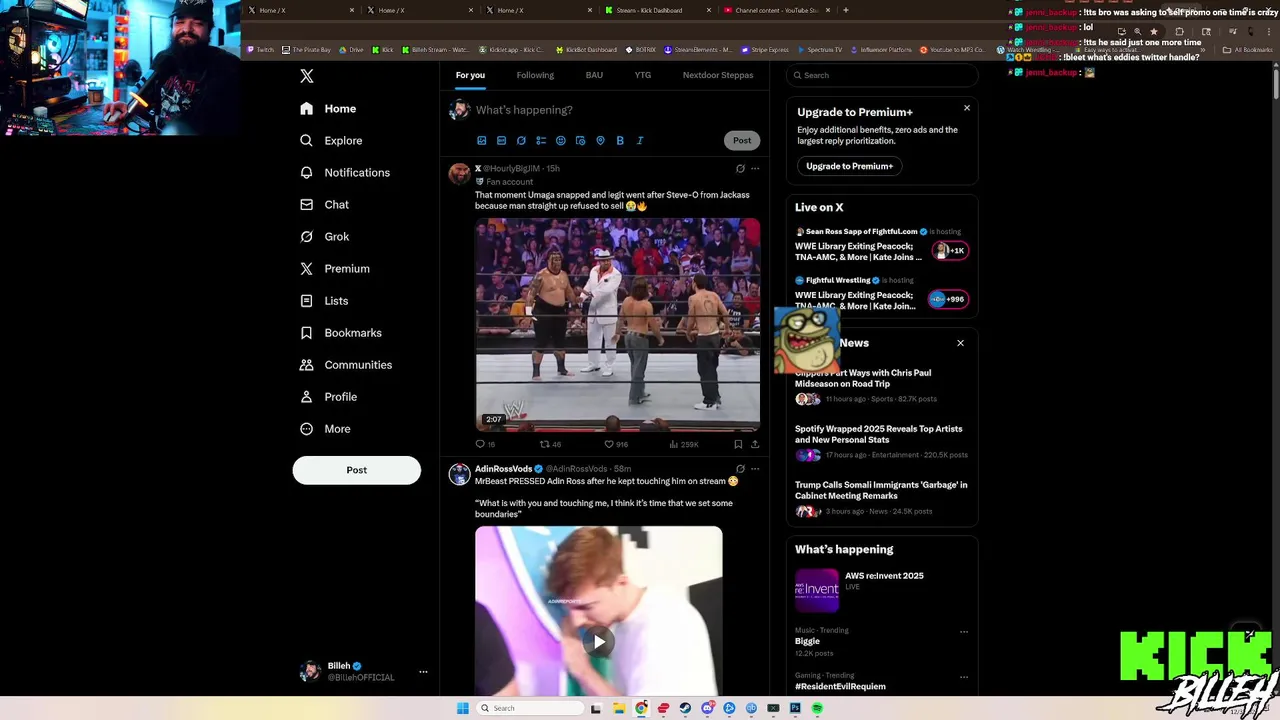
Task: Add media image in composer toolbar
Action: [481, 141]
